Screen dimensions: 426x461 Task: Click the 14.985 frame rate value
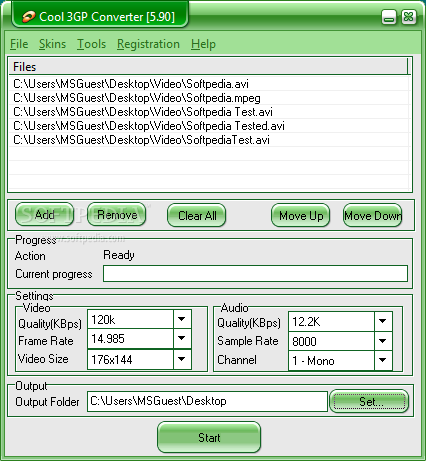pos(108,339)
